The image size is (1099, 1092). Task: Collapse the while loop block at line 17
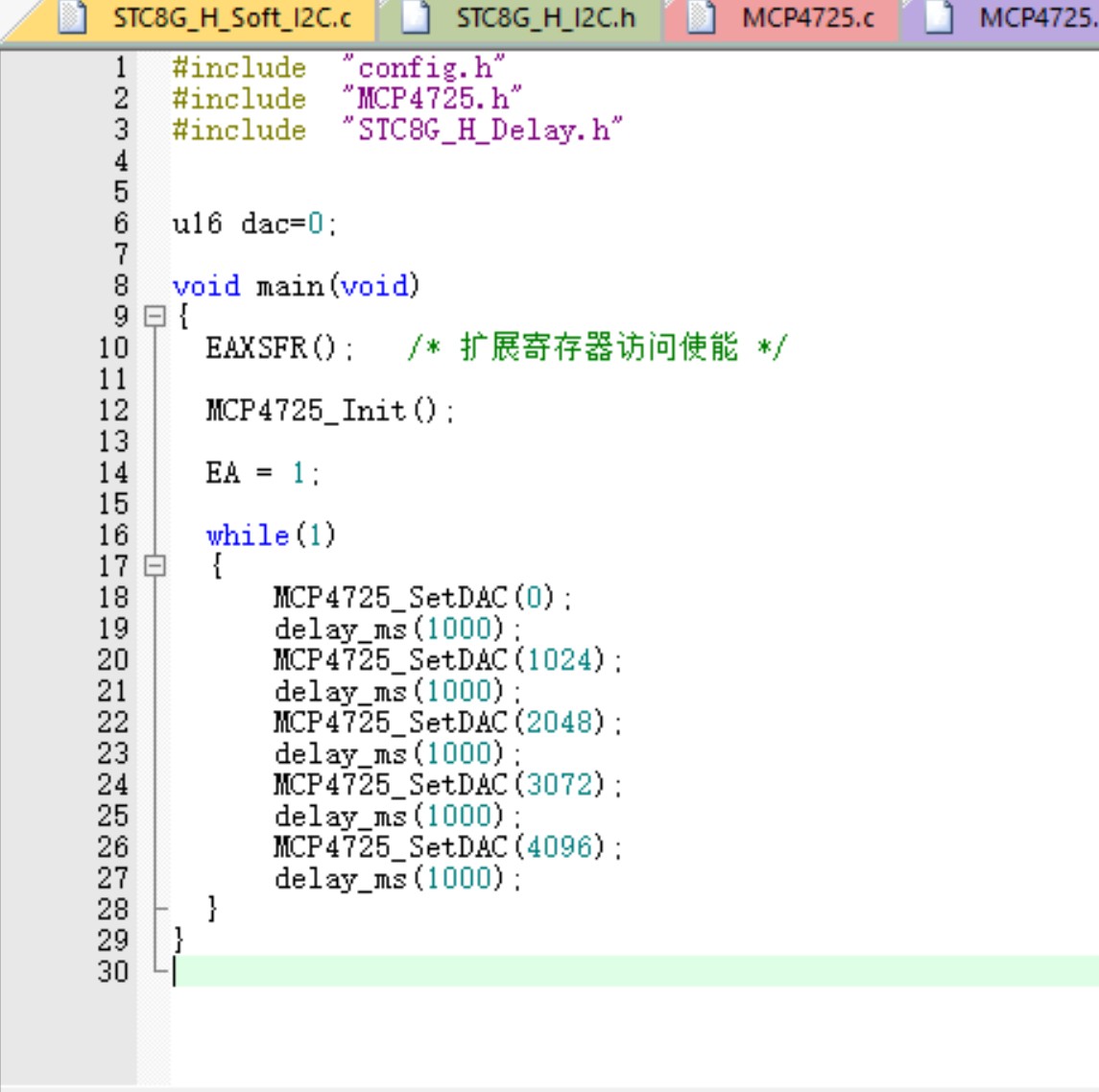pyautogui.click(x=155, y=565)
